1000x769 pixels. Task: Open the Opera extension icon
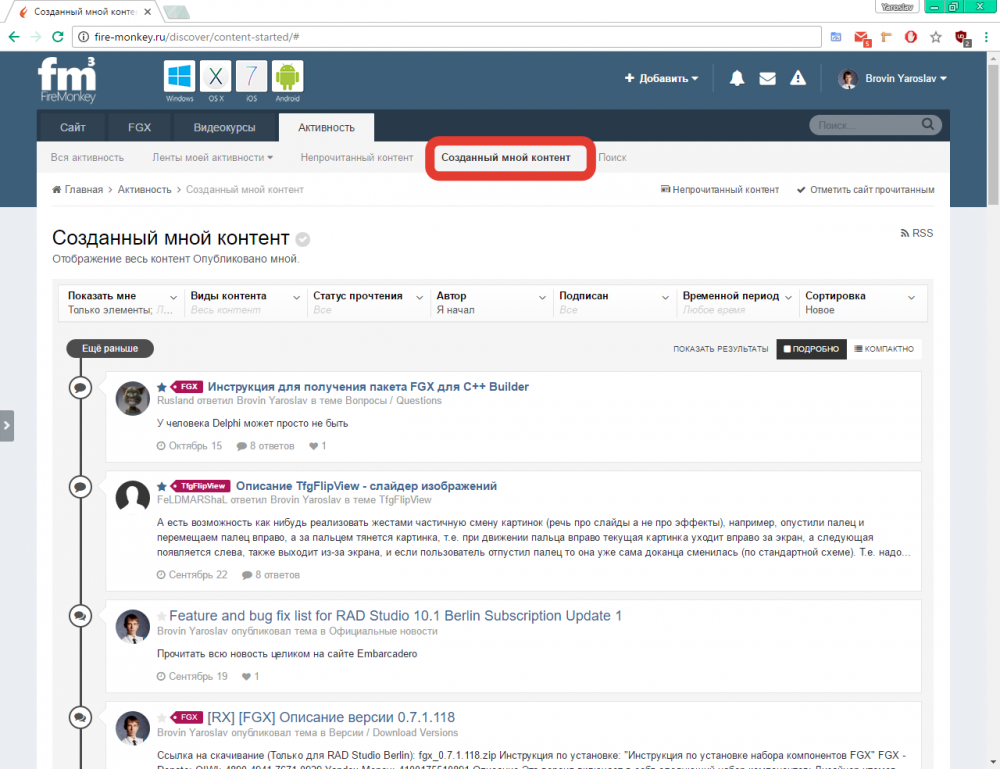click(x=911, y=37)
